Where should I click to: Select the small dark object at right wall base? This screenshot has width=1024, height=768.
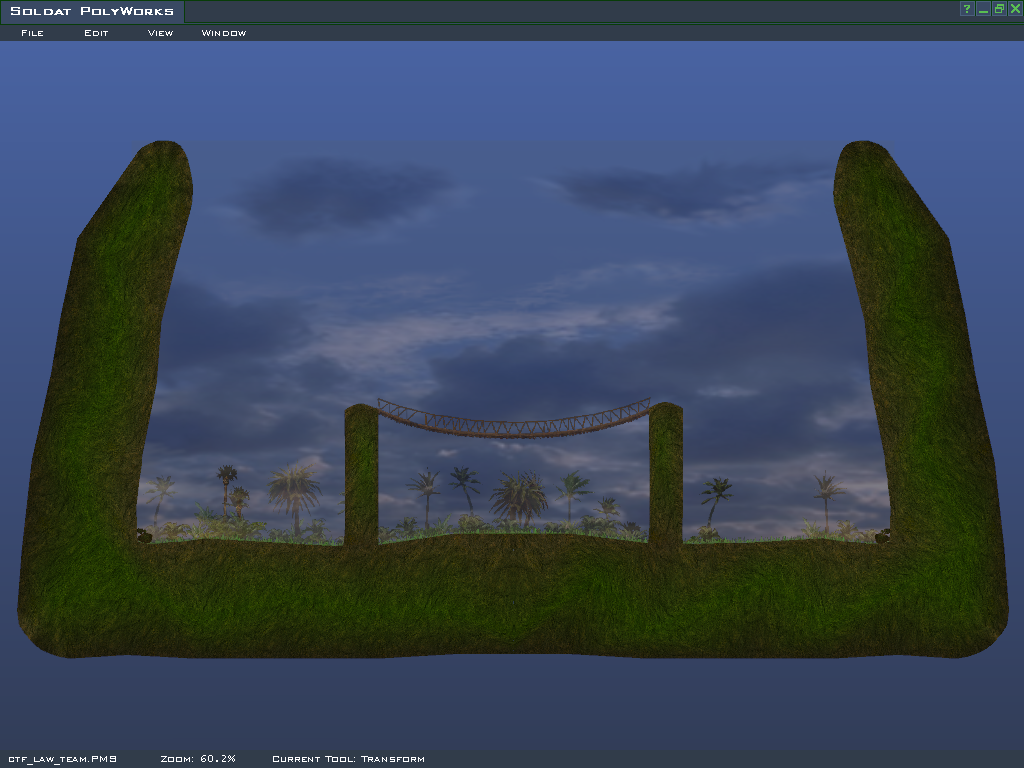click(x=882, y=536)
